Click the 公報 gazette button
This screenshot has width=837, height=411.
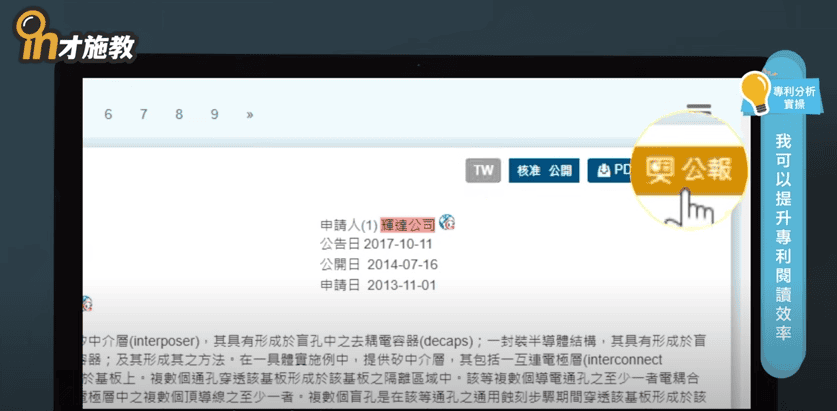(x=692, y=168)
